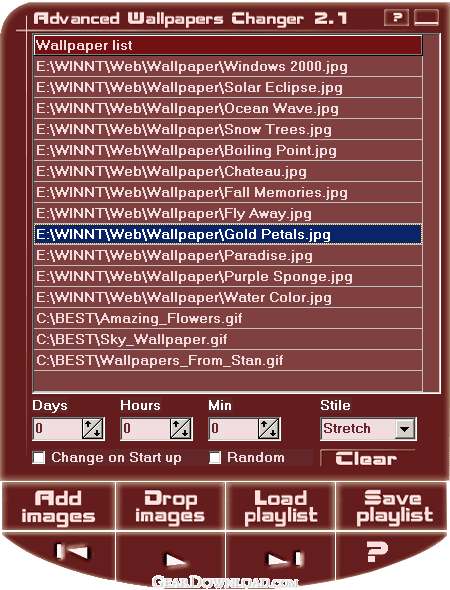Click the Days spinner arrows

coord(93,429)
